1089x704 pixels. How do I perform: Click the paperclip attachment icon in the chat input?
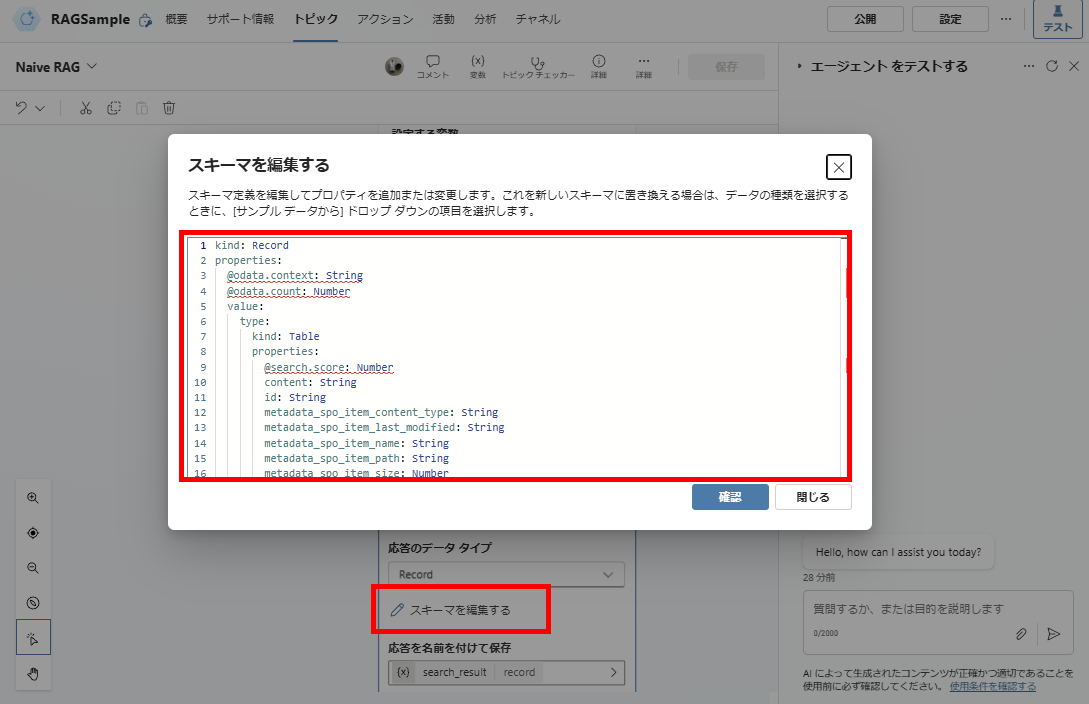click(1021, 634)
